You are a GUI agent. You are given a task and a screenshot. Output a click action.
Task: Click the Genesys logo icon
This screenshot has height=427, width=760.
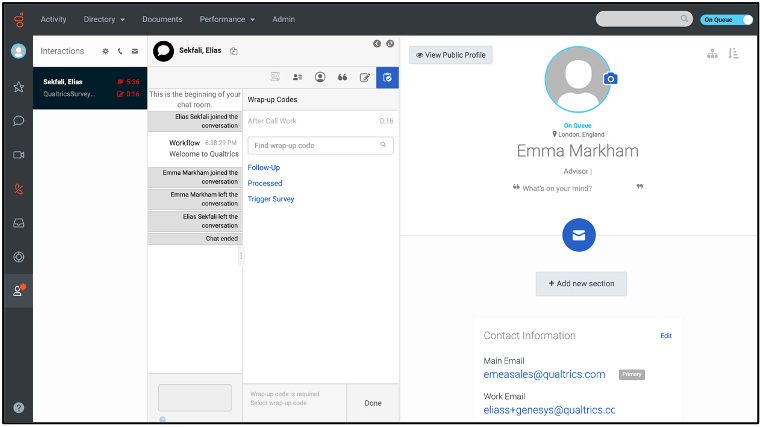click(x=19, y=19)
